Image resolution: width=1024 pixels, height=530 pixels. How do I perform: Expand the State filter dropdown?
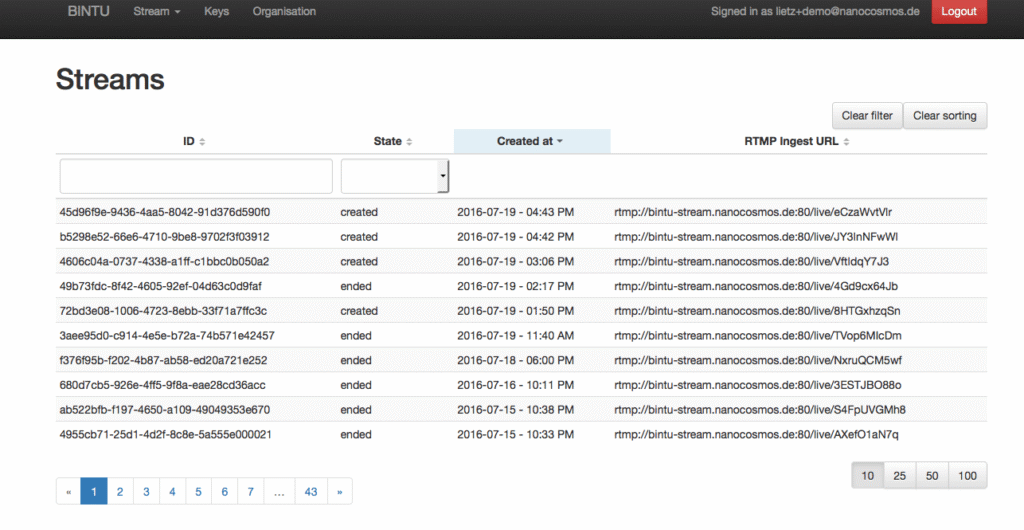[443, 177]
